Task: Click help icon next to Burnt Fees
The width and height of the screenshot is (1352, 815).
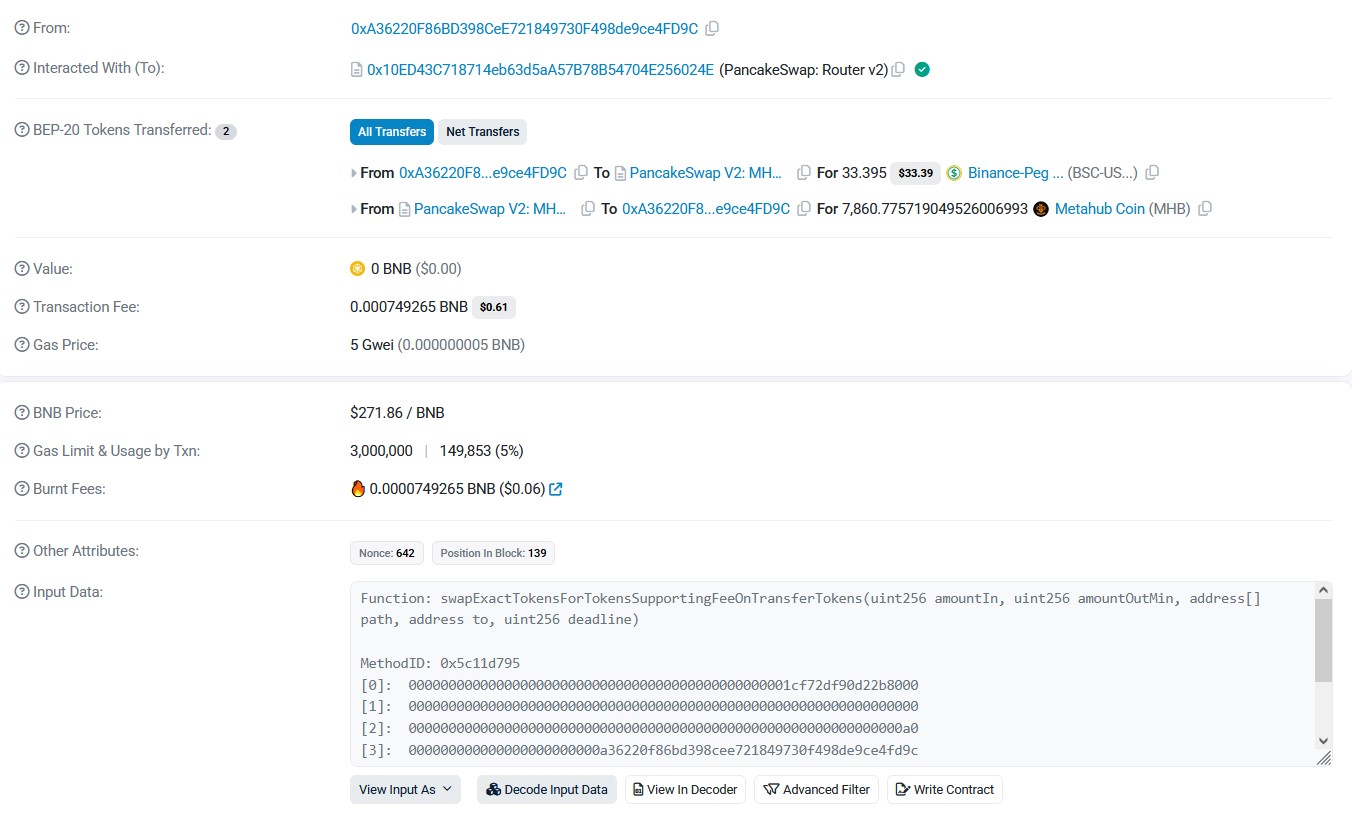Action: pos(22,489)
